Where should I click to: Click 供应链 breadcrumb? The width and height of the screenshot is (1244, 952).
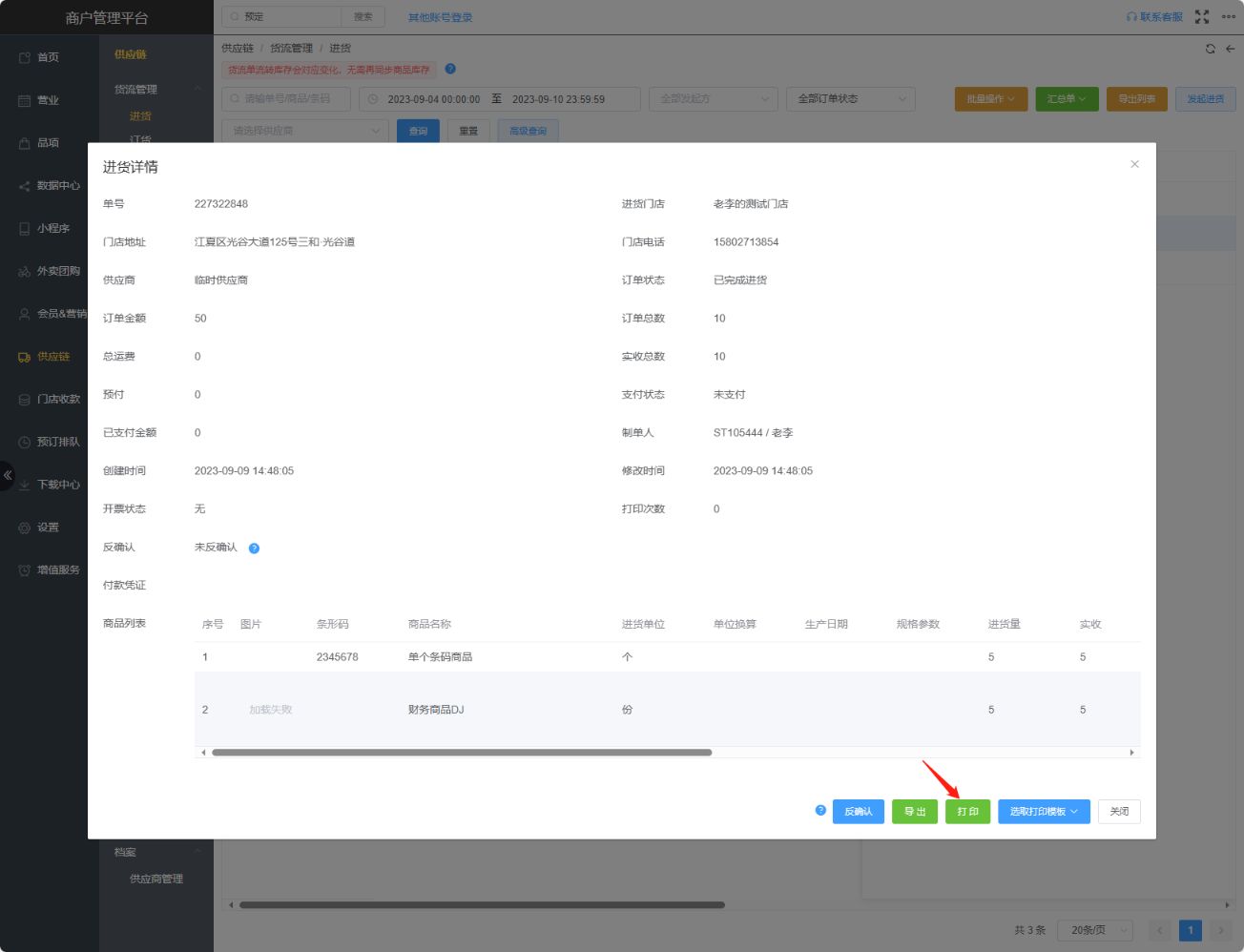(238, 48)
